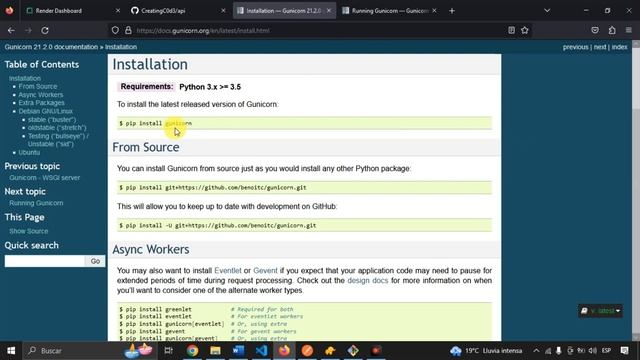Click the Async Workers heading
This screenshot has height=360, width=640.
tap(151, 249)
